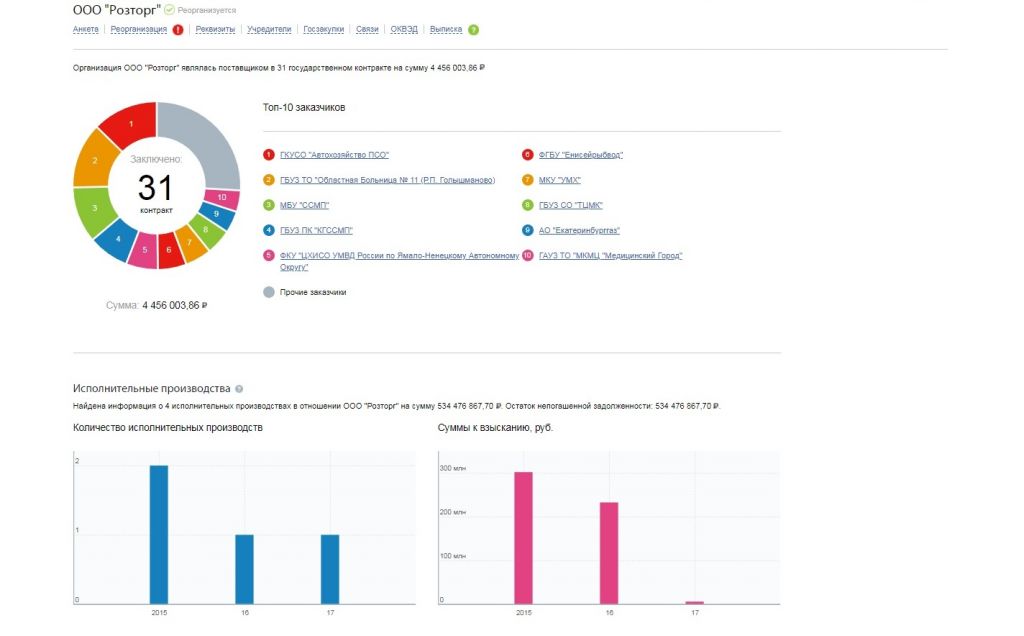Click the tallest blue bar for 2015

coord(159,534)
